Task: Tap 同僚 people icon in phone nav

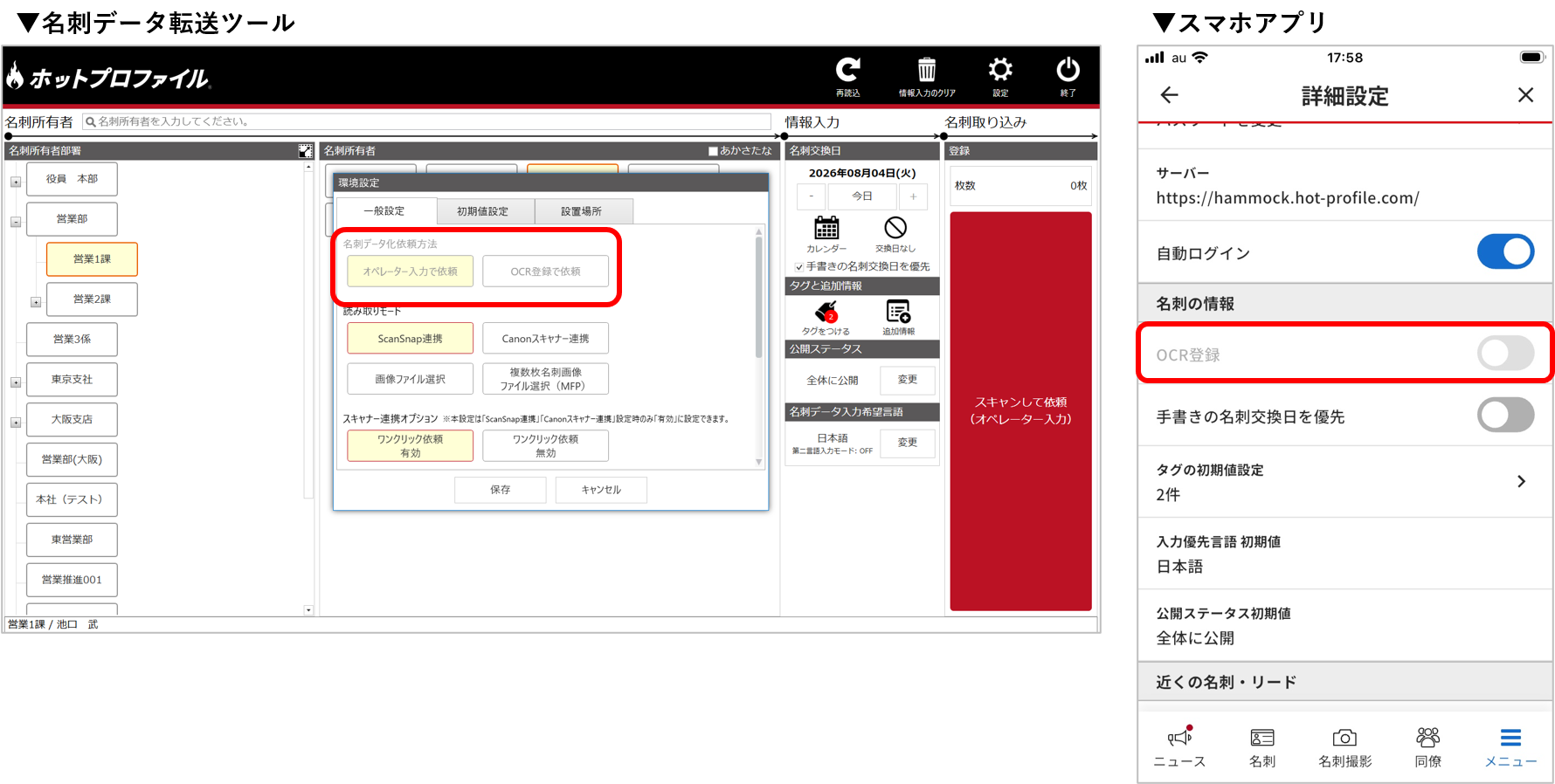Action: point(1428,737)
